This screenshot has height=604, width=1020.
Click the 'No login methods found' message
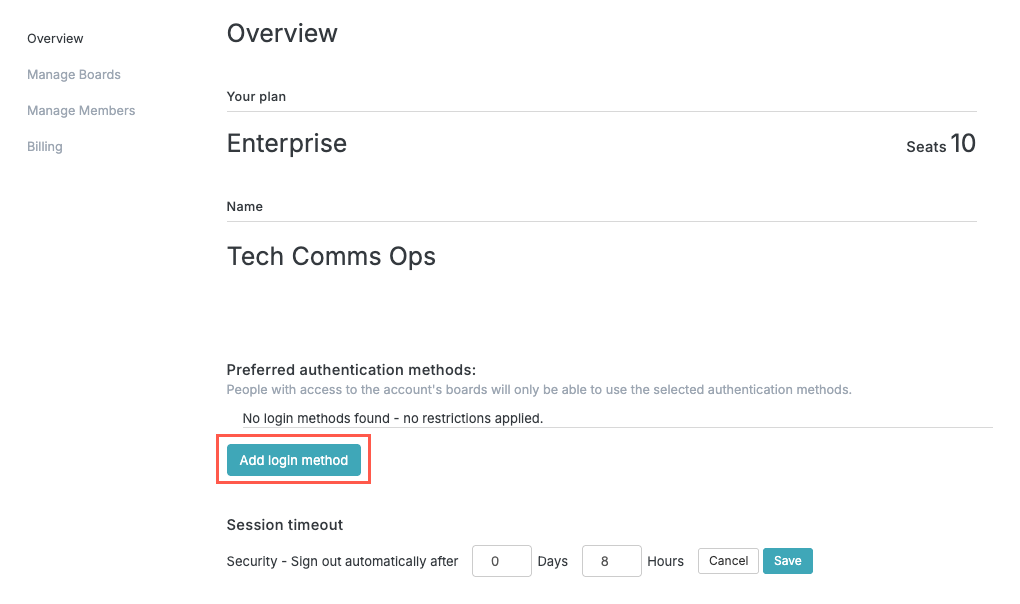pyautogui.click(x=392, y=418)
